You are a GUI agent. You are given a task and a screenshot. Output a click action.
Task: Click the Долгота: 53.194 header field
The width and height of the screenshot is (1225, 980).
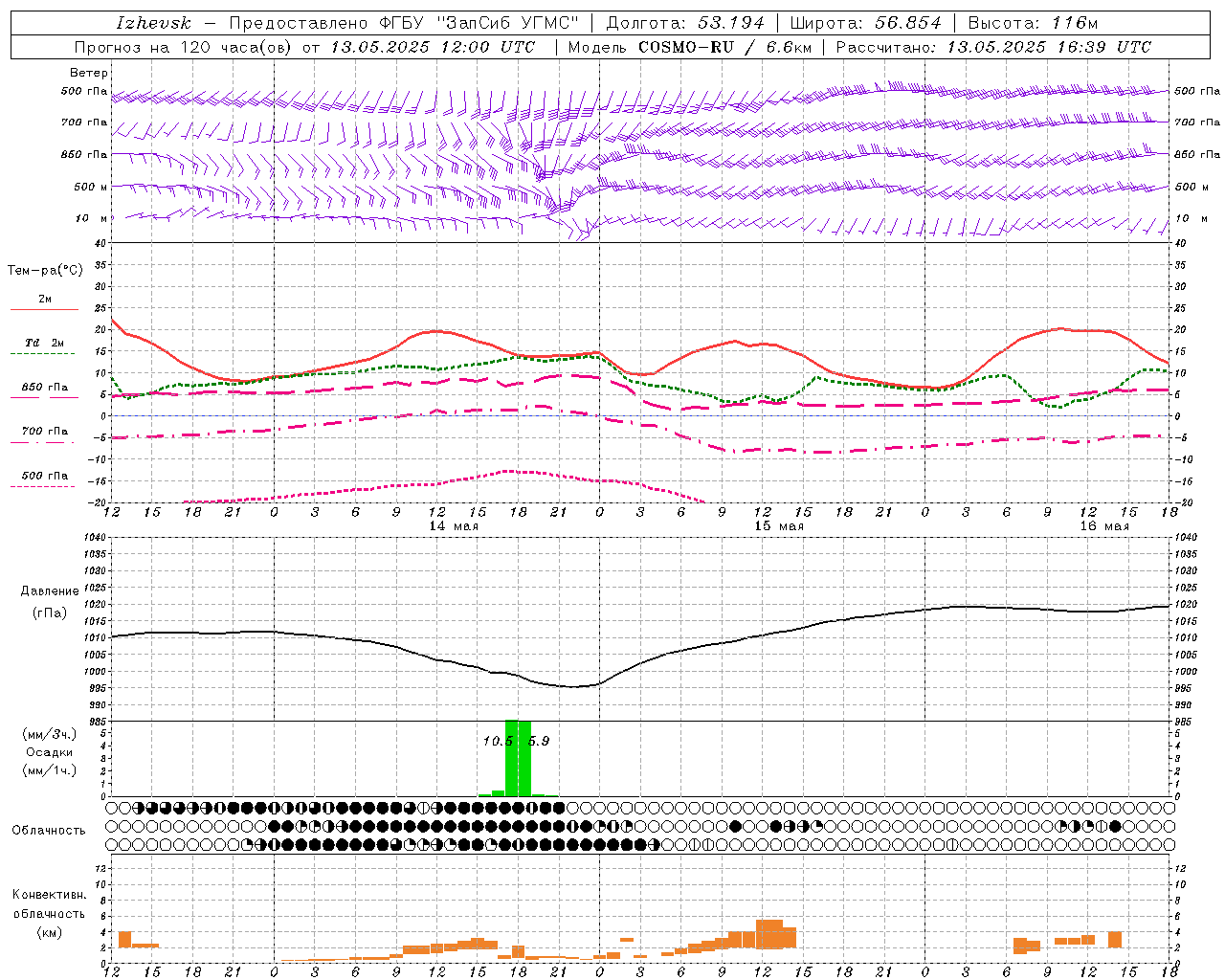[685, 23]
